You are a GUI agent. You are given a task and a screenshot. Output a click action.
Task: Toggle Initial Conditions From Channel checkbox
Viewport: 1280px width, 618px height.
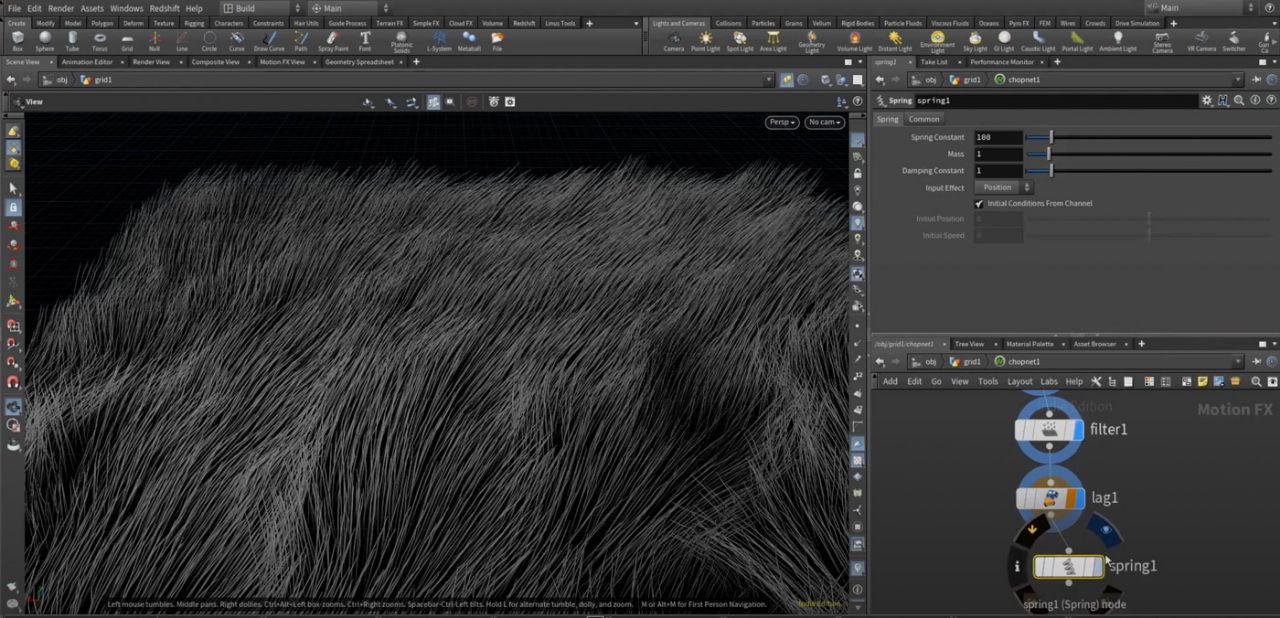click(979, 203)
